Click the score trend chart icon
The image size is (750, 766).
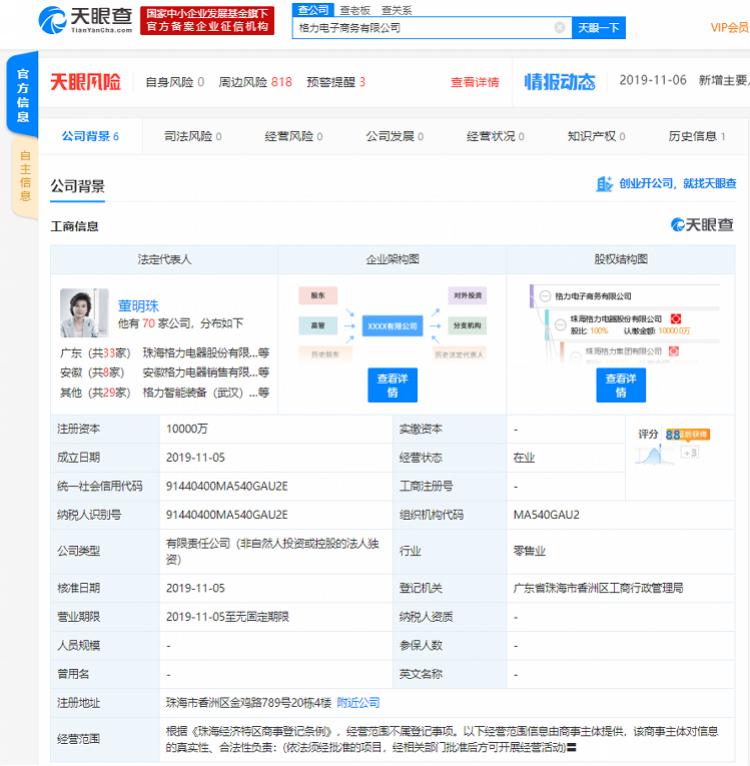654,455
